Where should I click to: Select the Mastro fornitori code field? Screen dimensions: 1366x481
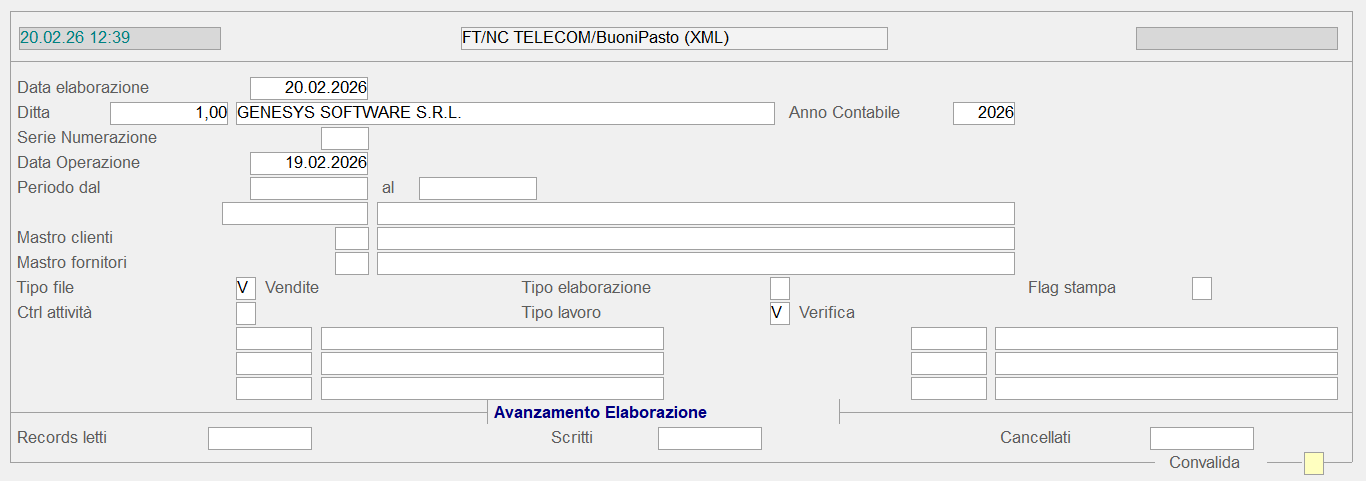pyautogui.click(x=352, y=263)
